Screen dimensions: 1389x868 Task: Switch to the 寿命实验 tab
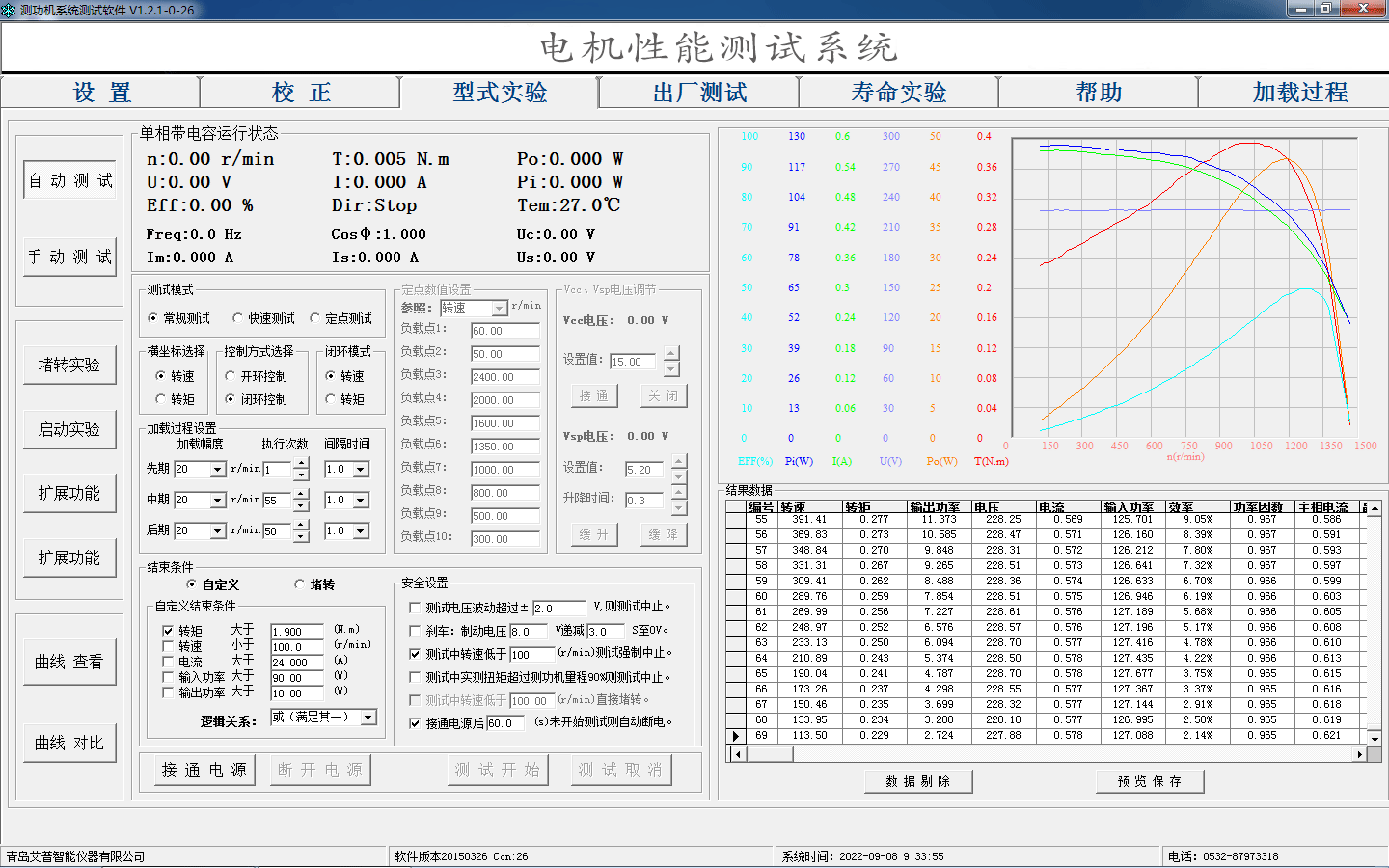pyautogui.click(x=898, y=92)
